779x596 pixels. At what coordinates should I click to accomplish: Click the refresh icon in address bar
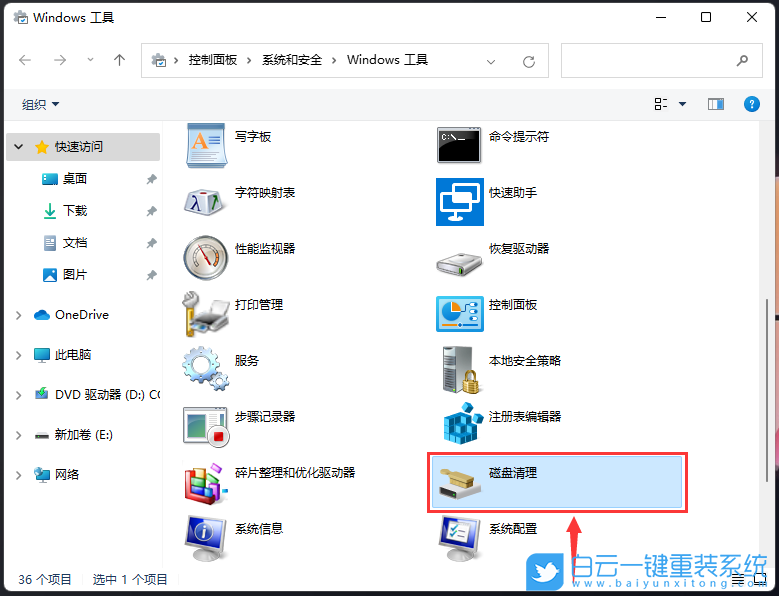(x=529, y=62)
